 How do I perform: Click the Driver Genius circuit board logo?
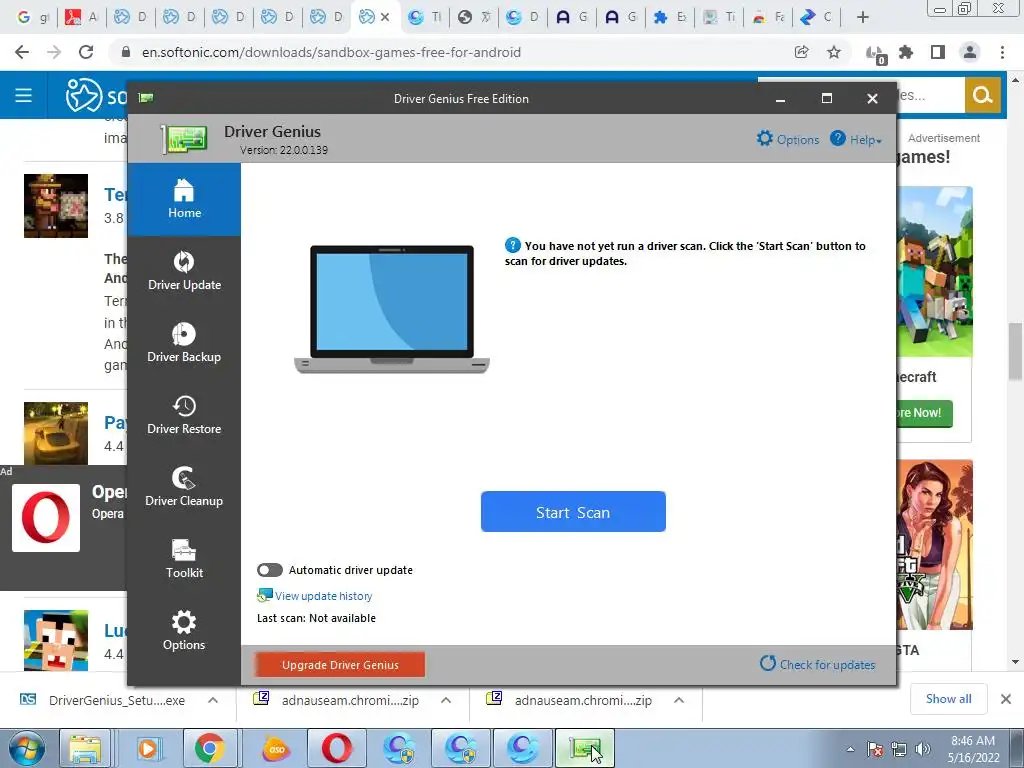pyautogui.click(x=185, y=138)
